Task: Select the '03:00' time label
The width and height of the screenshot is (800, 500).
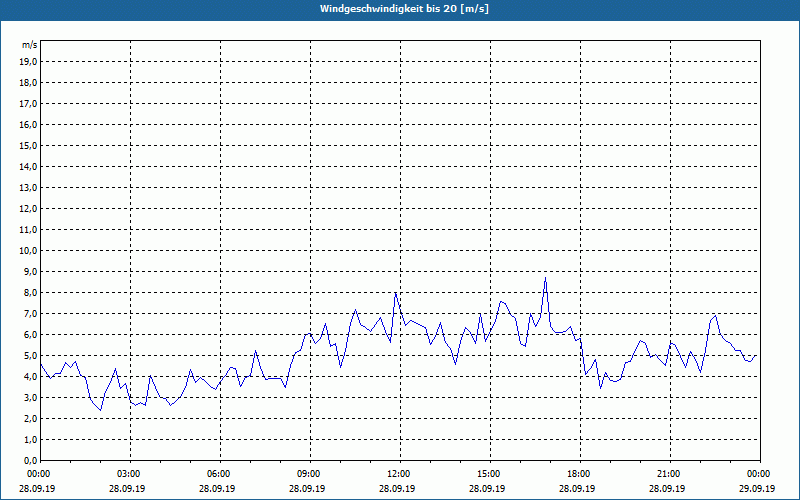Action: (x=128, y=474)
